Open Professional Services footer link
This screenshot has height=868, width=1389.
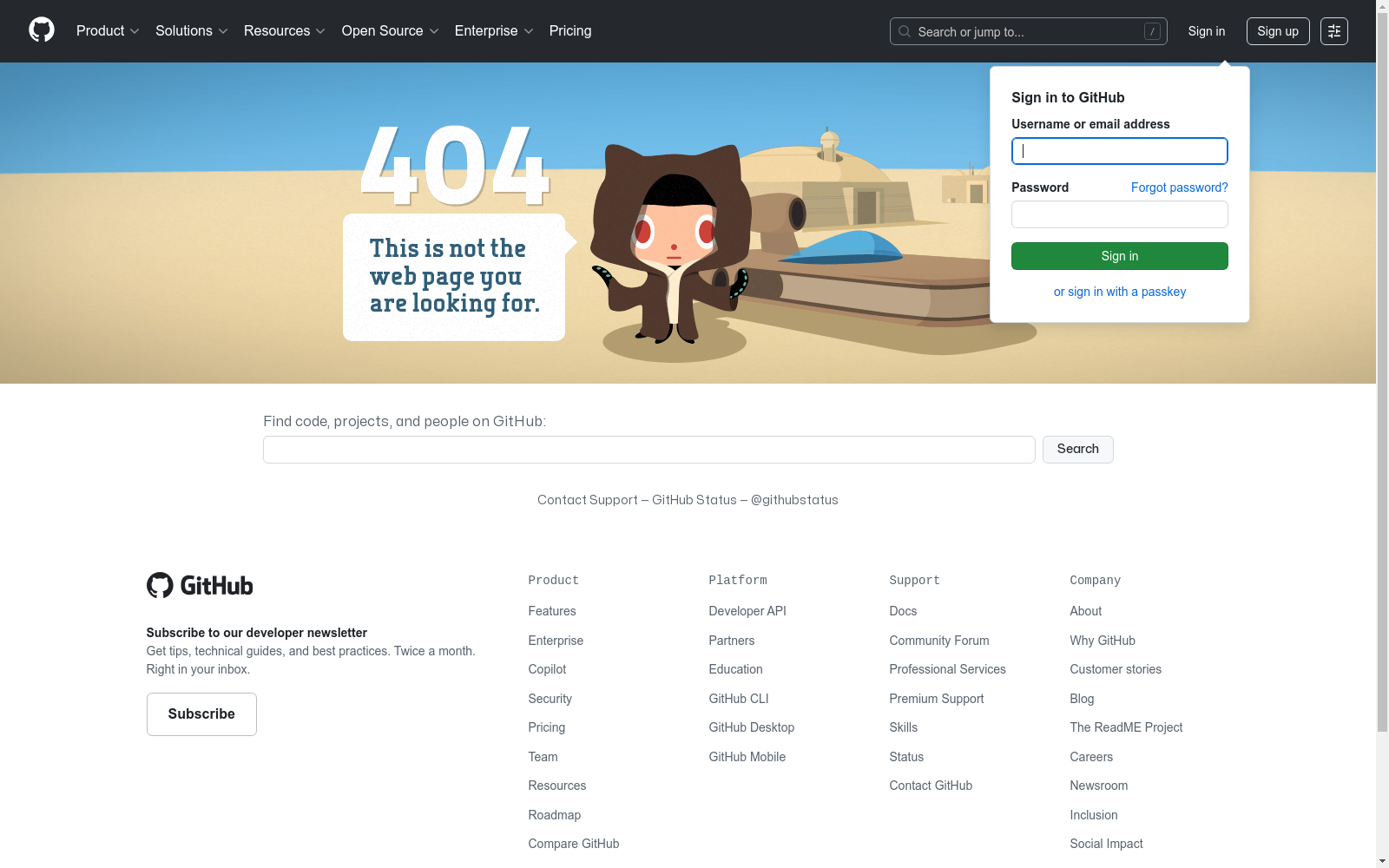pyautogui.click(x=948, y=669)
